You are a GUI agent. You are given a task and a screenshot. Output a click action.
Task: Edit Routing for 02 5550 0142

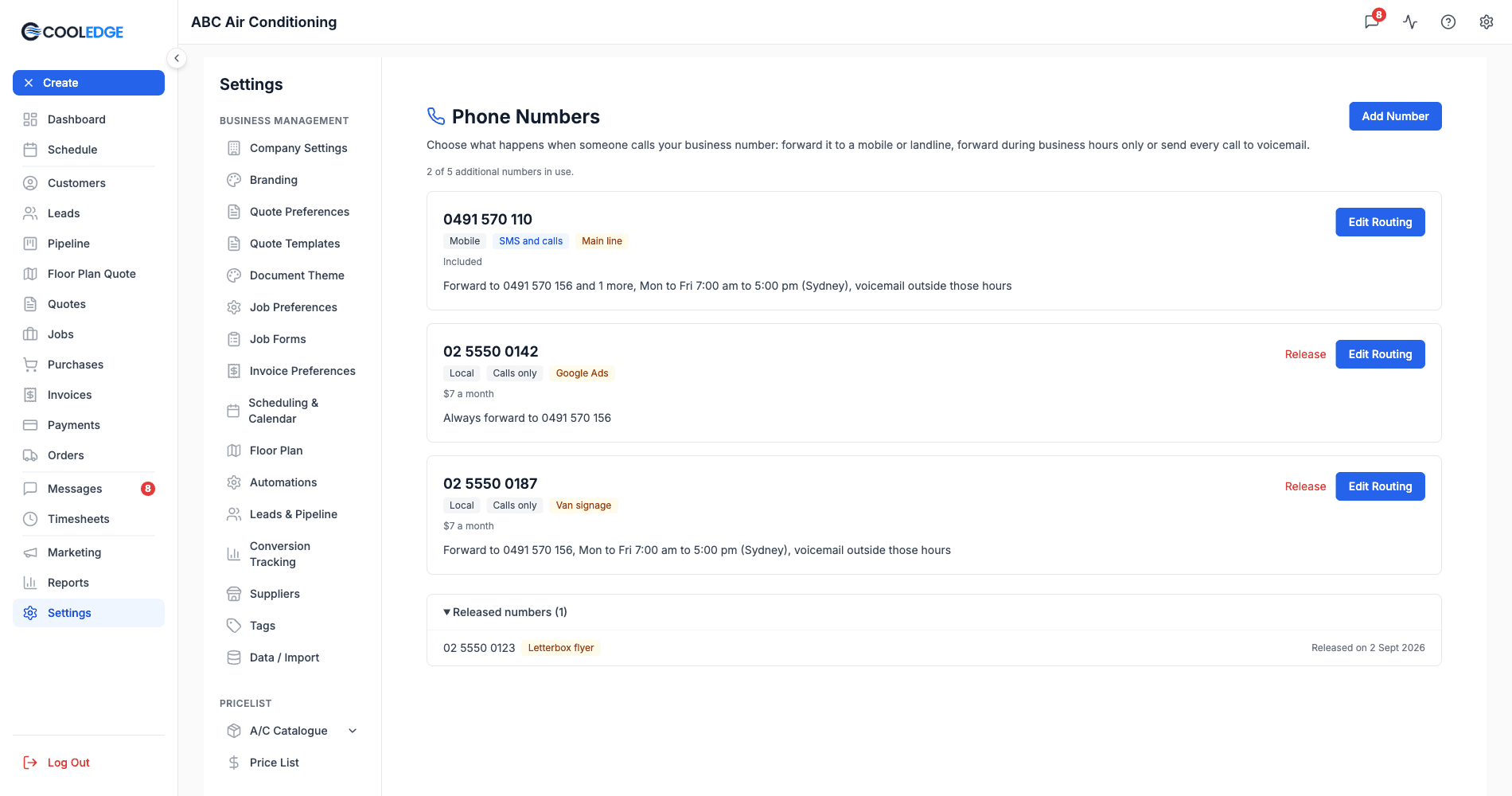[1380, 354]
